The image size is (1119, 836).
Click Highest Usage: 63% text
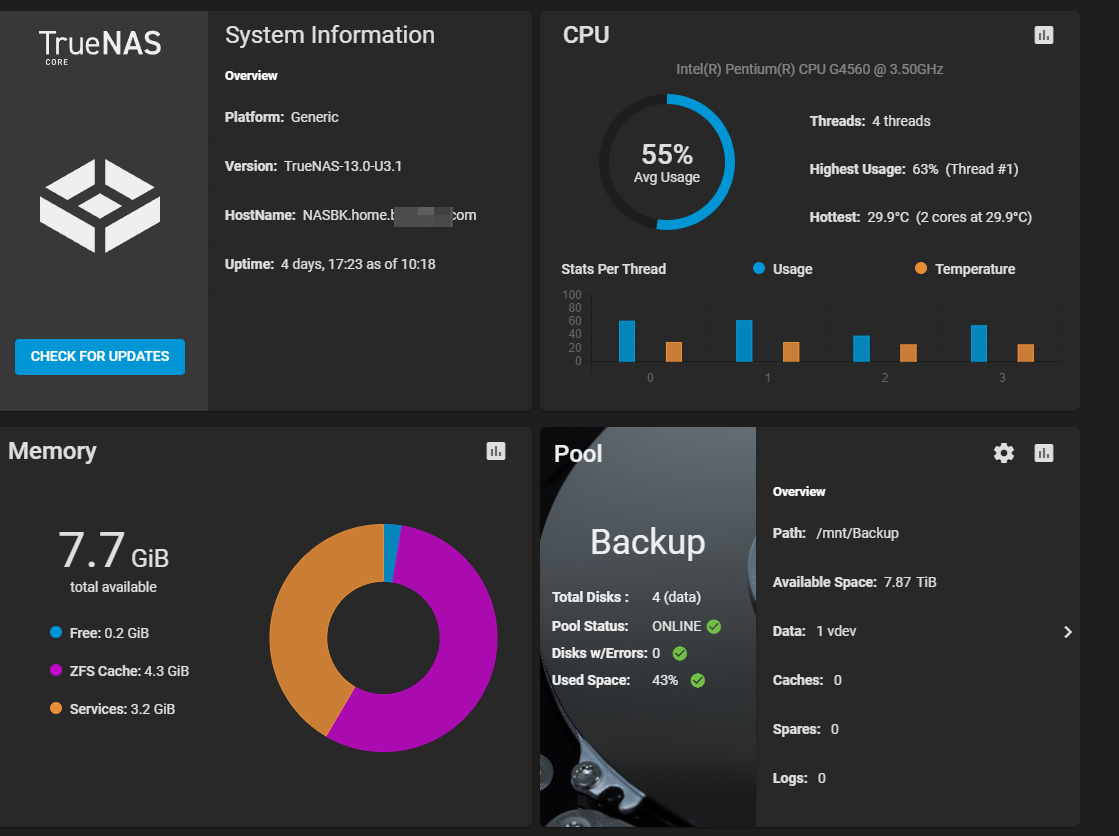913,169
